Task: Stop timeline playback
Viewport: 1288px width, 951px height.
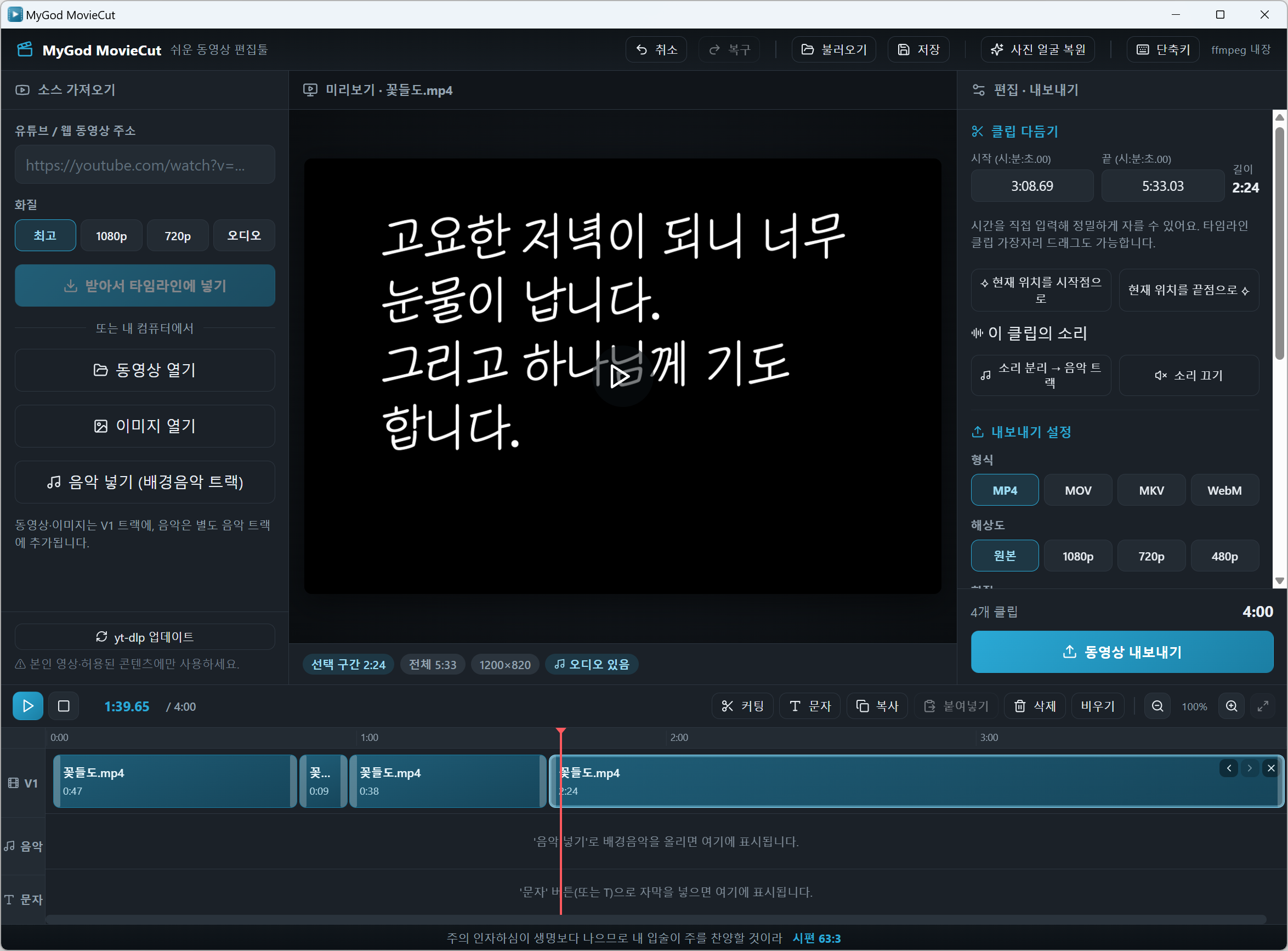Action: click(x=64, y=706)
